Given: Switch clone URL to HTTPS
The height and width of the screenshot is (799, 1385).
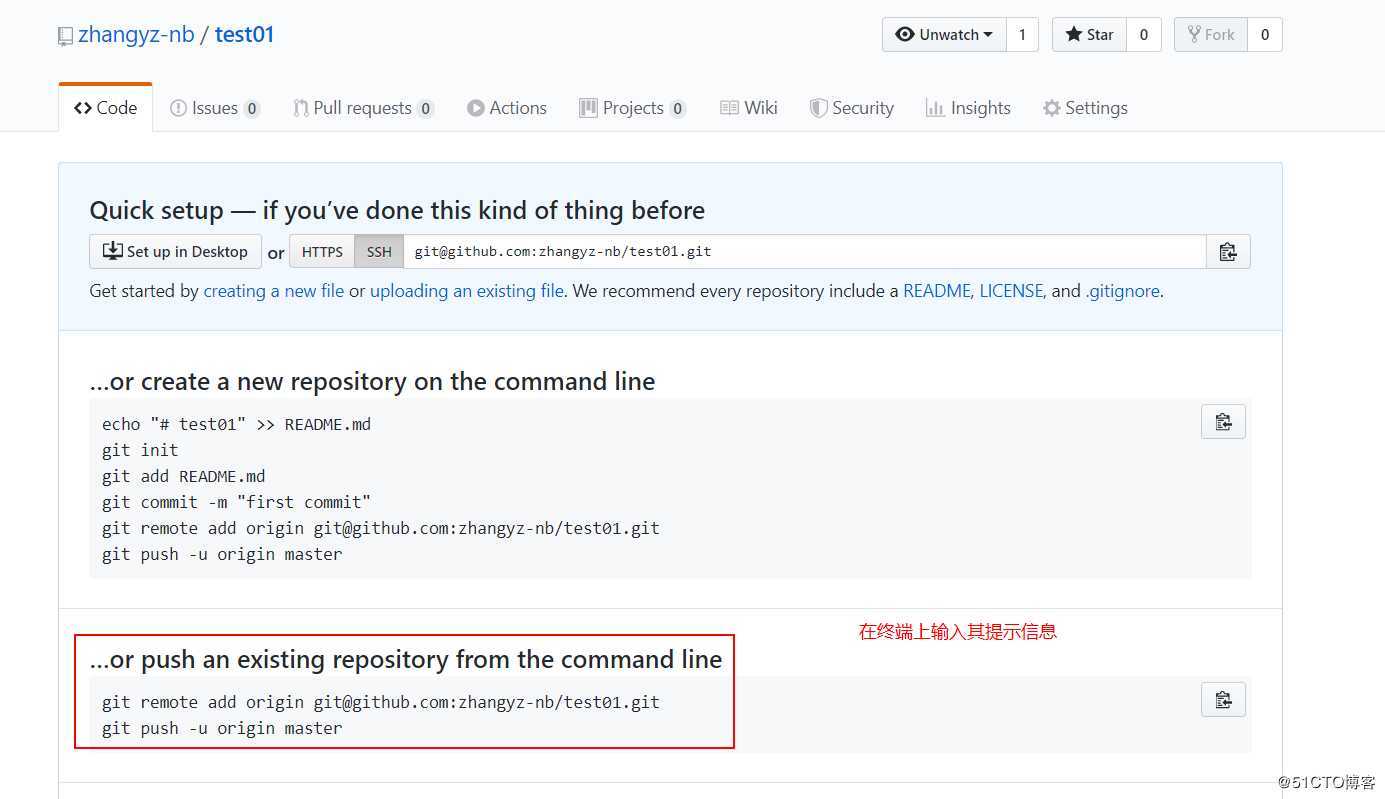Looking at the screenshot, I should click(322, 252).
